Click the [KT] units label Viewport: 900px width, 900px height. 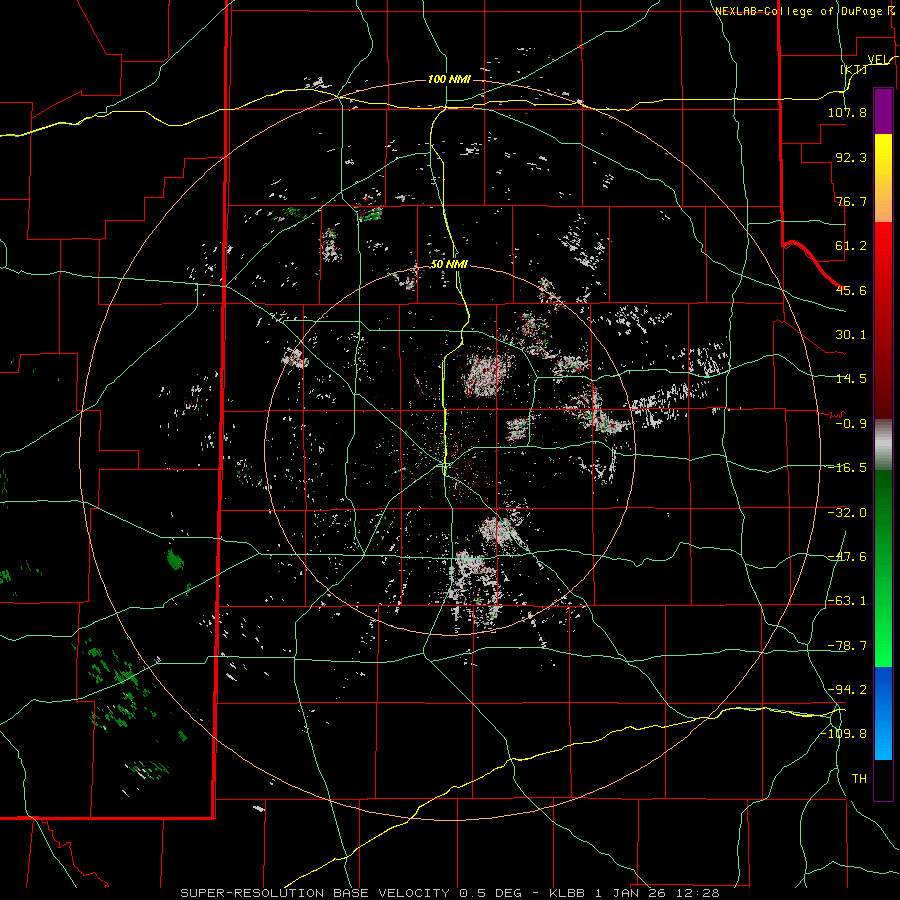click(x=854, y=69)
